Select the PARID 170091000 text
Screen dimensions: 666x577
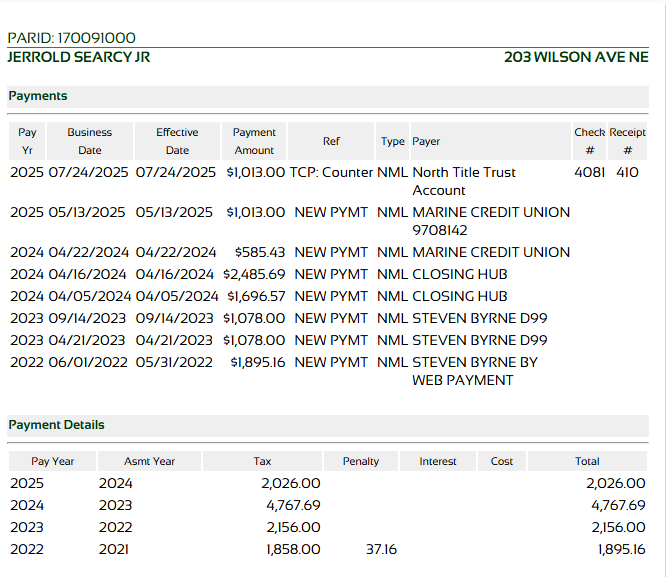pos(71,38)
